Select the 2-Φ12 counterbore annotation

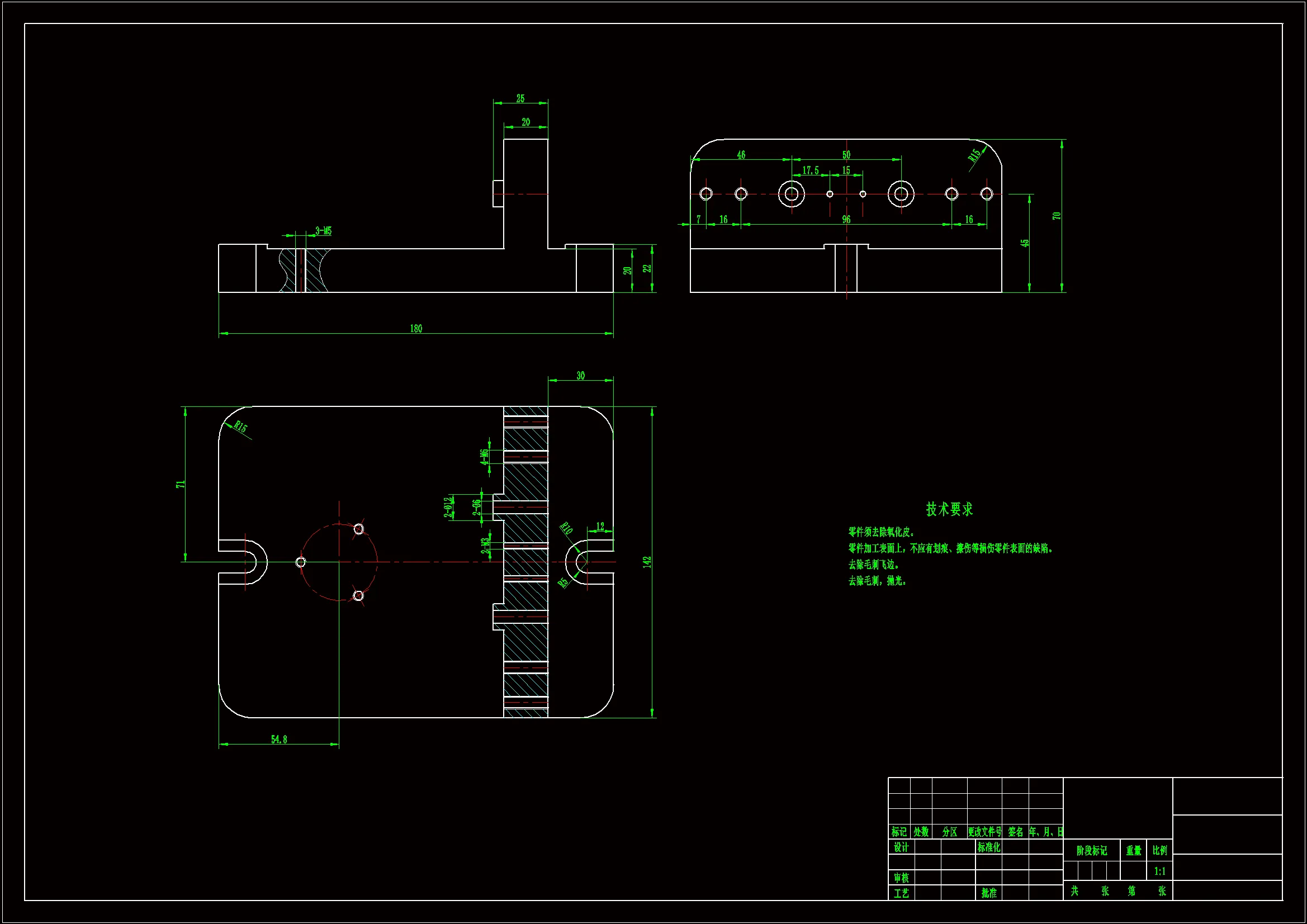click(x=448, y=506)
